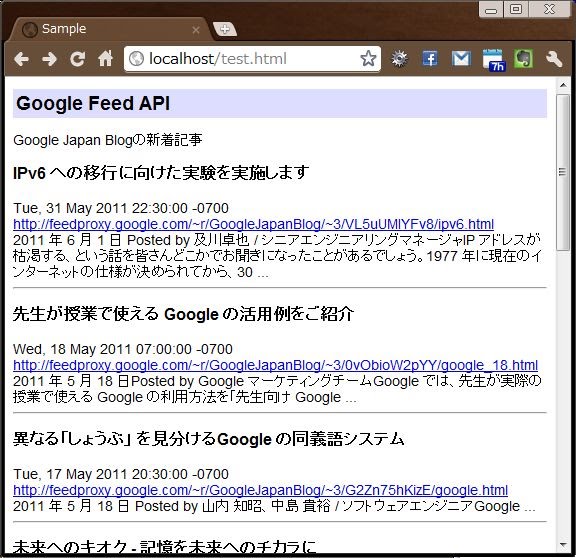Maximize the browser window
Image resolution: width=576 pixels, height=558 pixels.
(x=516, y=9)
